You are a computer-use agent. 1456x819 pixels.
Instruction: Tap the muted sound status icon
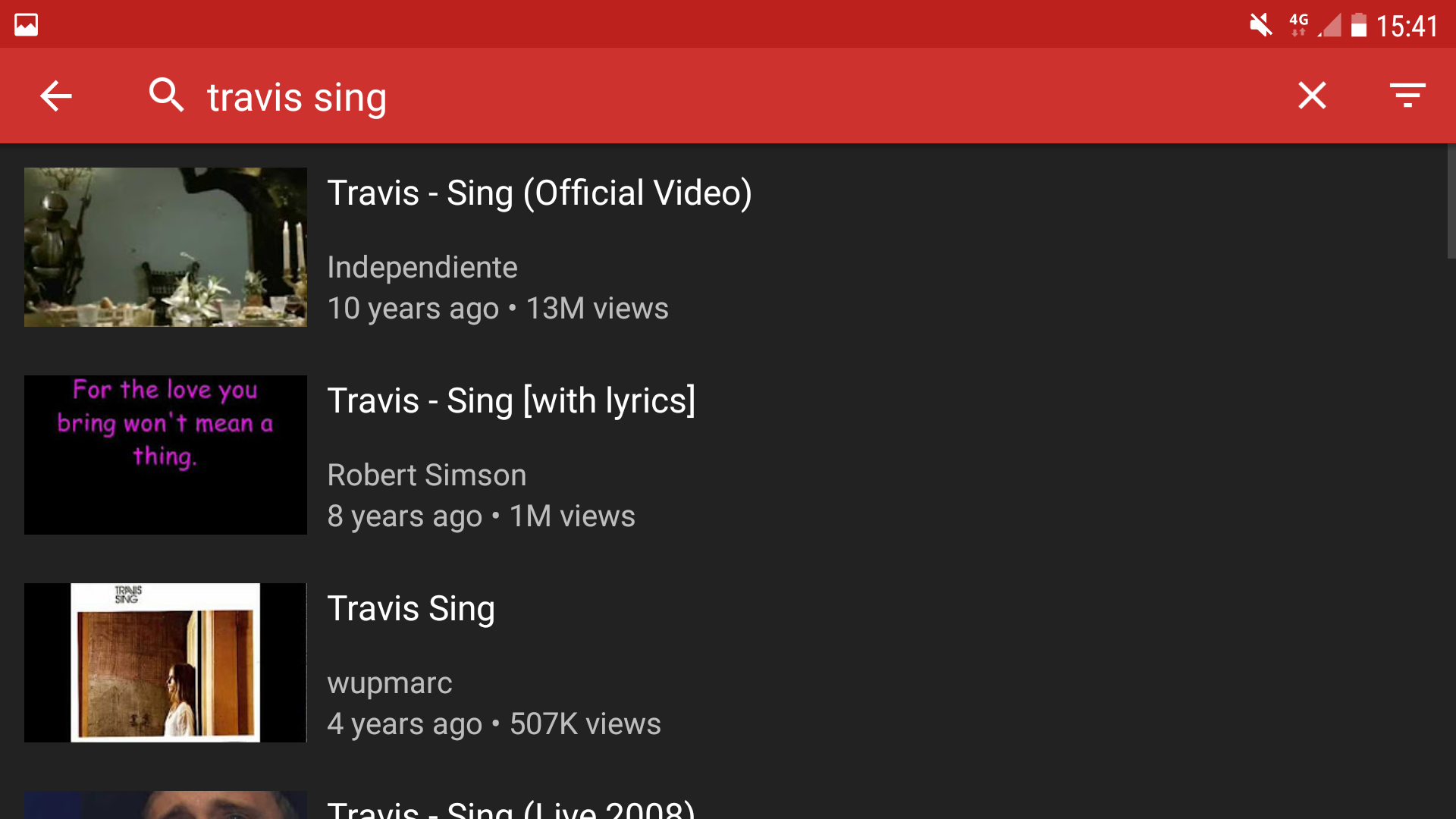click(1260, 25)
